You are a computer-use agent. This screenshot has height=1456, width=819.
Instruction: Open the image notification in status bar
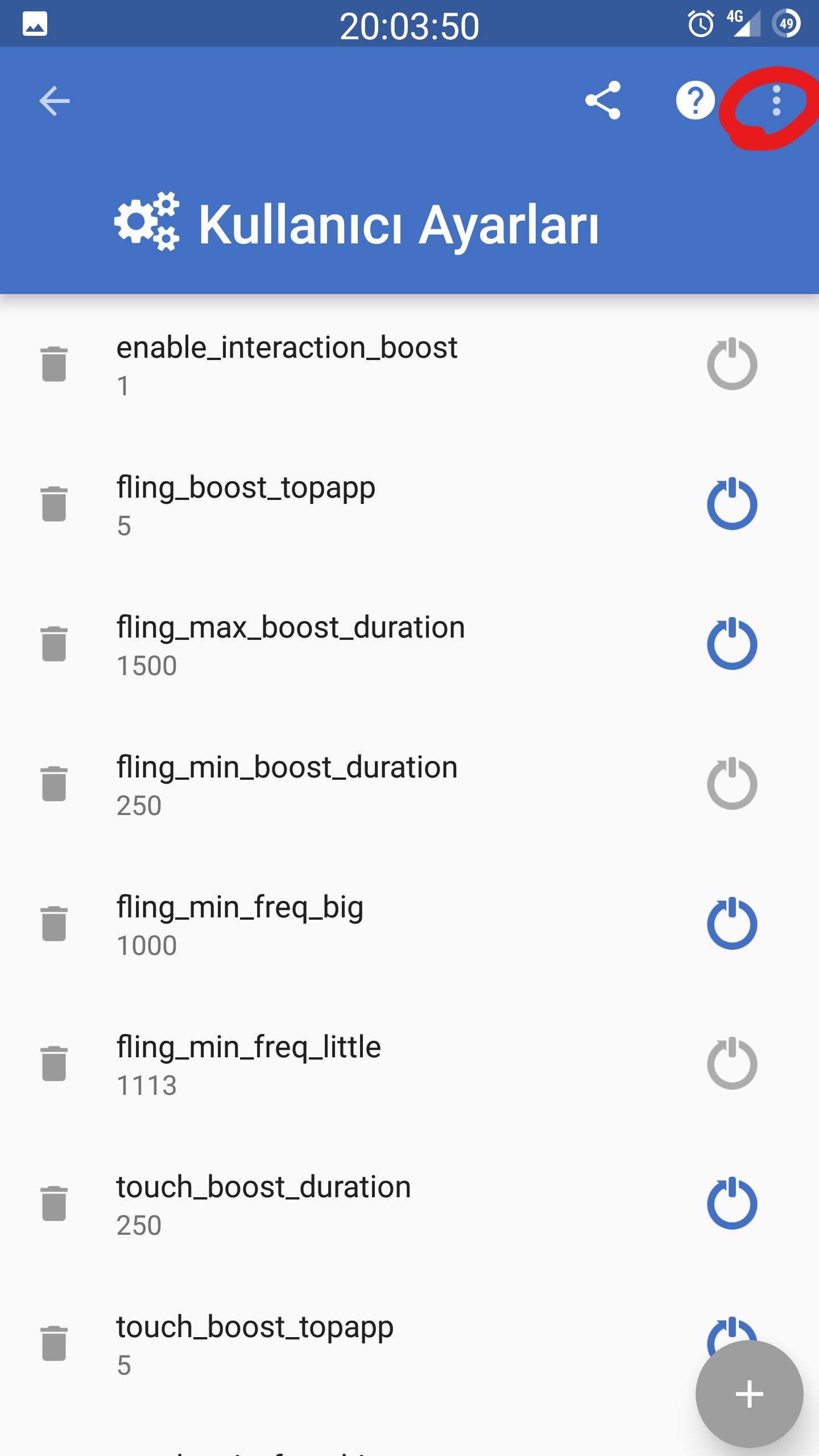coord(35,24)
